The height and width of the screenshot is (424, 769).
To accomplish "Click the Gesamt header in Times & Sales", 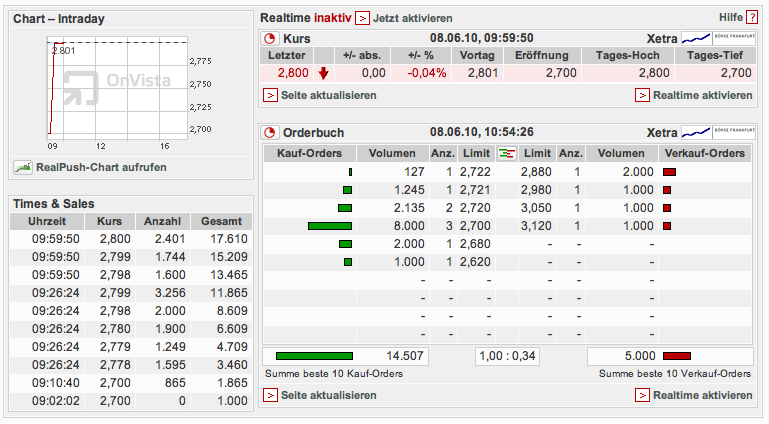I will (221, 221).
